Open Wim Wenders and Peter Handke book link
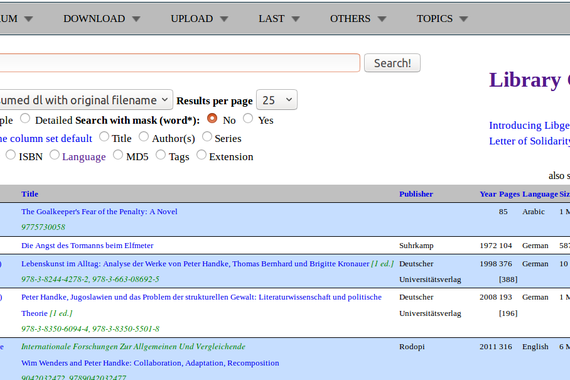570x380 pixels. (x=150, y=363)
